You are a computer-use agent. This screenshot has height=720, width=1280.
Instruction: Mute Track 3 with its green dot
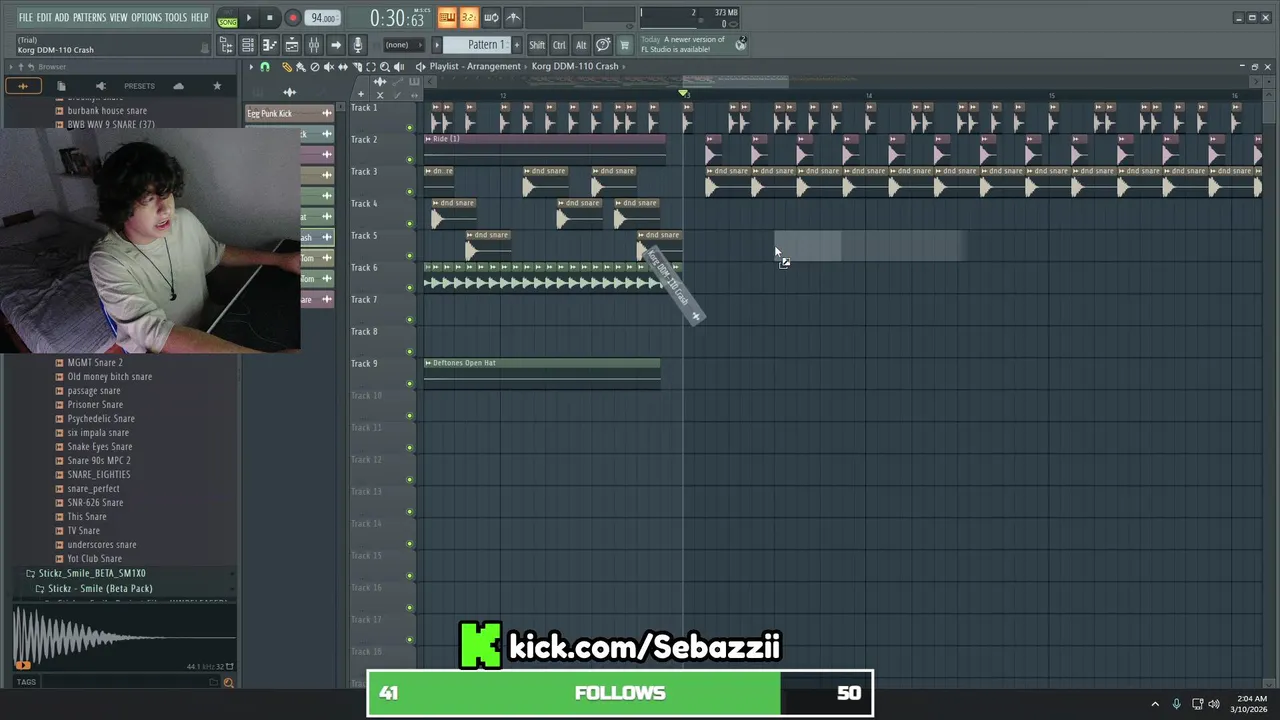tap(409, 191)
